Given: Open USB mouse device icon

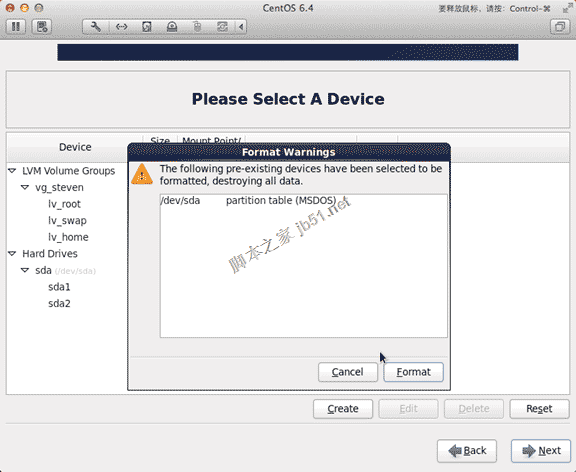Looking at the screenshot, I should coord(197,26).
